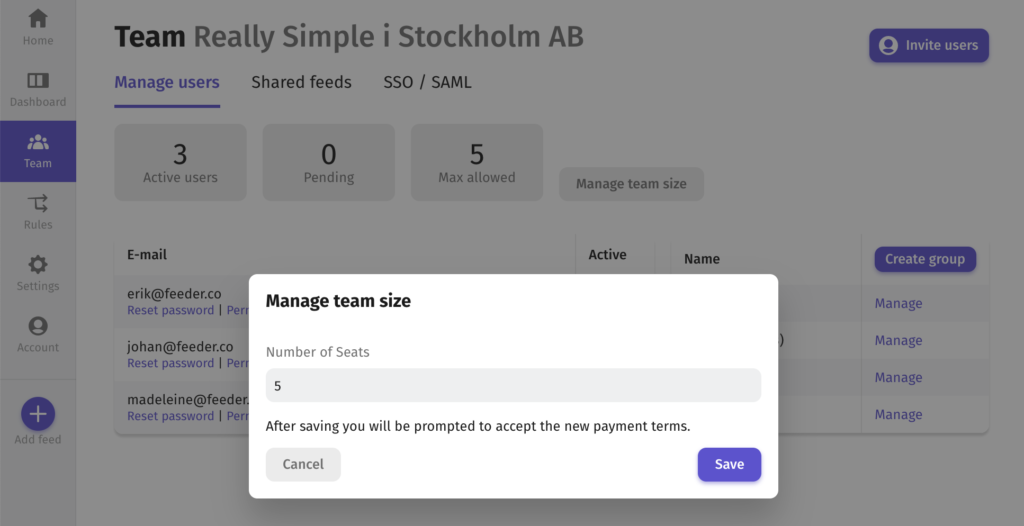Click the Manage team size button
The width and height of the screenshot is (1024, 526).
631,184
